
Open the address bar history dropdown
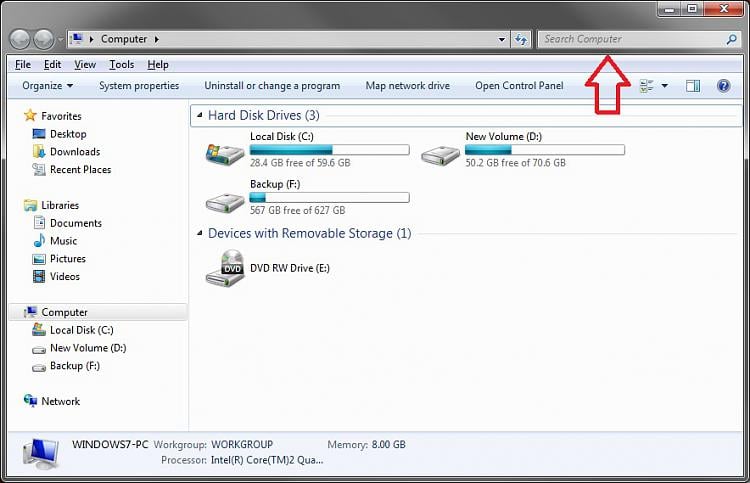[502, 39]
